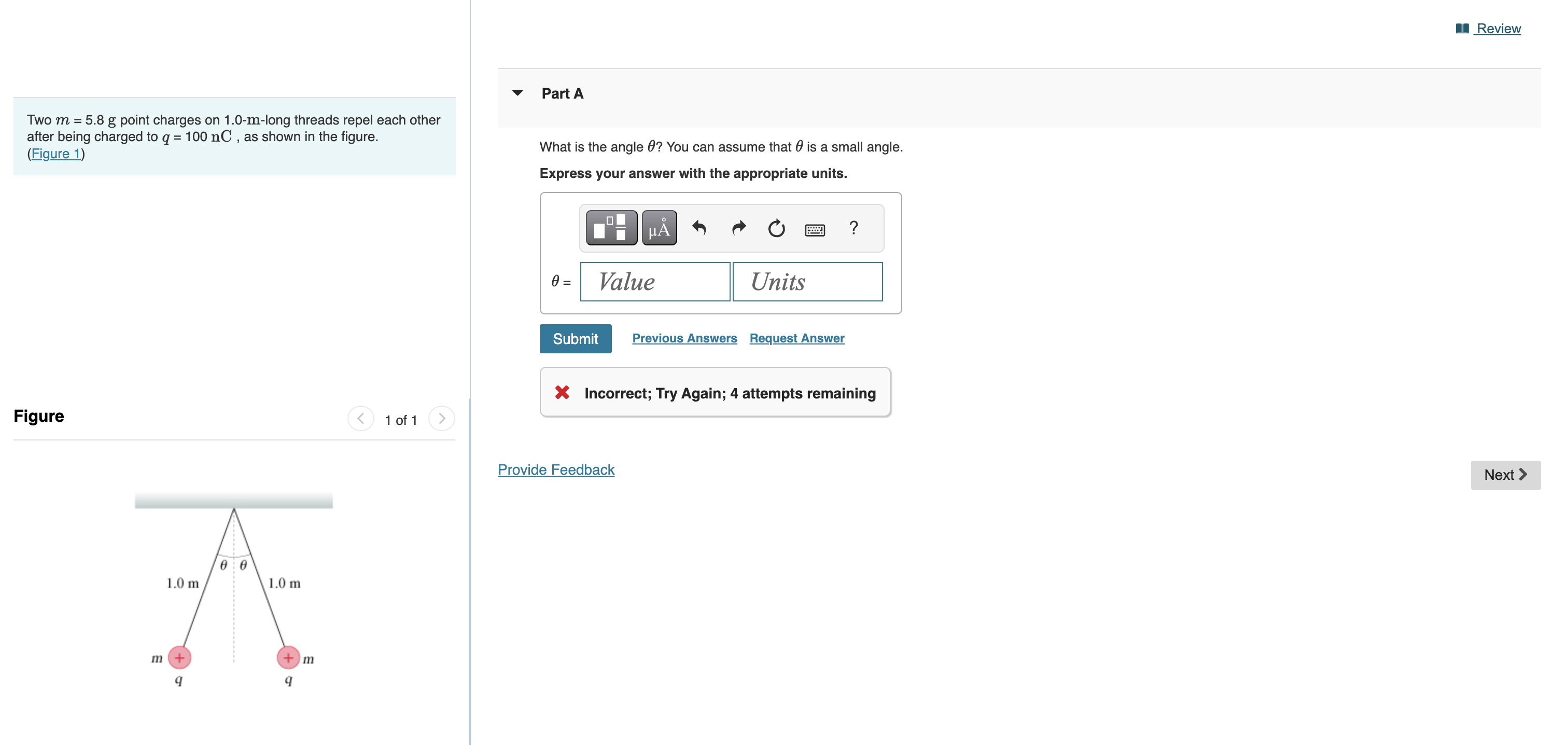Click the undo arrow icon
This screenshot has width=1568, height=745.
pyautogui.click(x=699, y=228)
